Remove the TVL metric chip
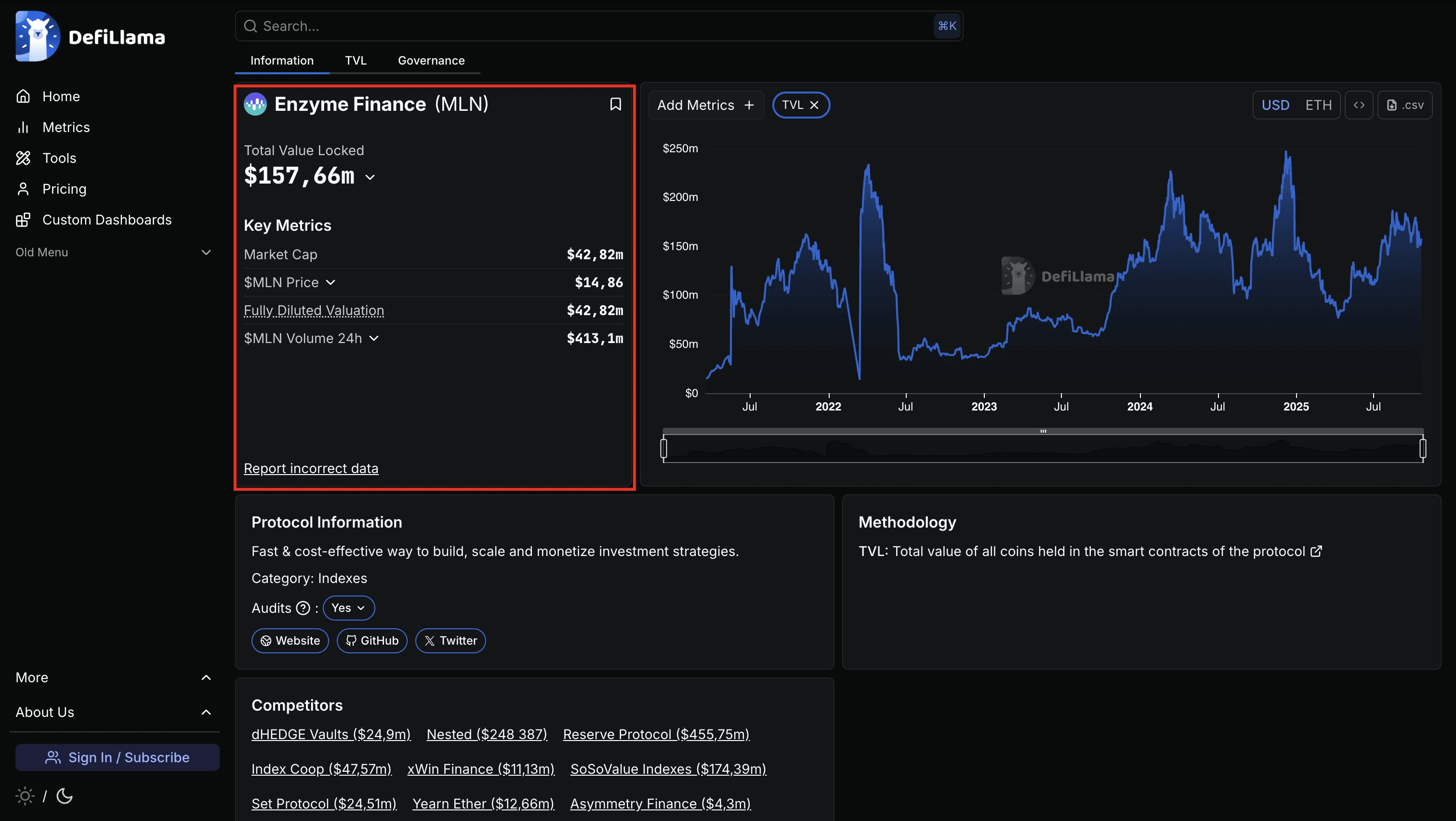Image resolution: width=1456 pixels, height=821 pixels. (814, 105)
